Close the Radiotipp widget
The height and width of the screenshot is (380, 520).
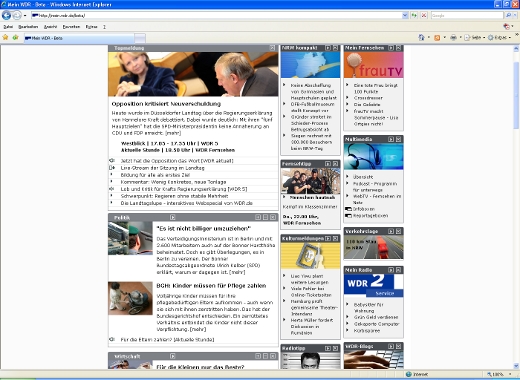[x=335, y=348]
